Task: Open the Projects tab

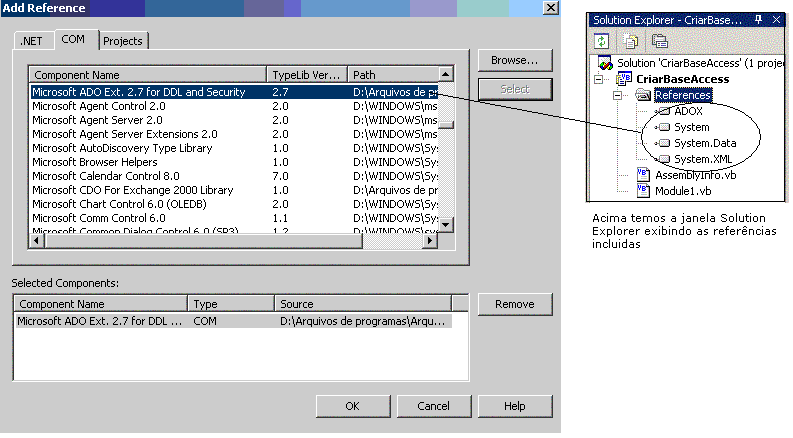Action: 123,41
